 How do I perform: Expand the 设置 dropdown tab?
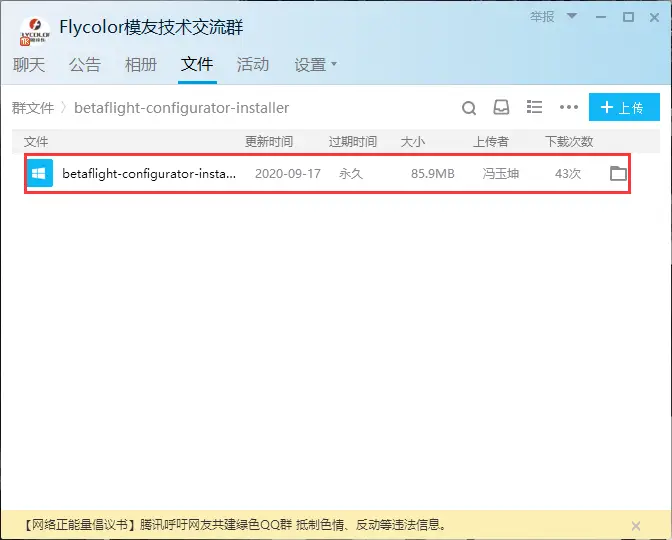pos(315,65)
